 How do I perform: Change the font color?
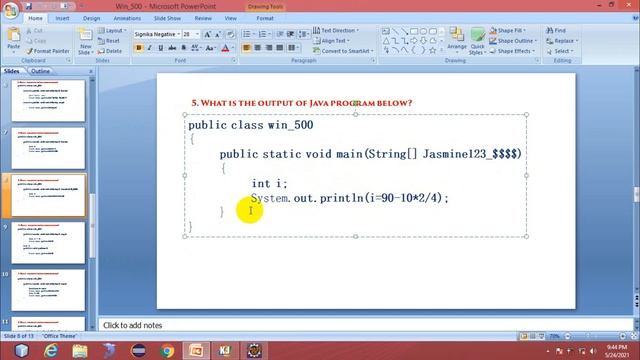pos(225,48)
